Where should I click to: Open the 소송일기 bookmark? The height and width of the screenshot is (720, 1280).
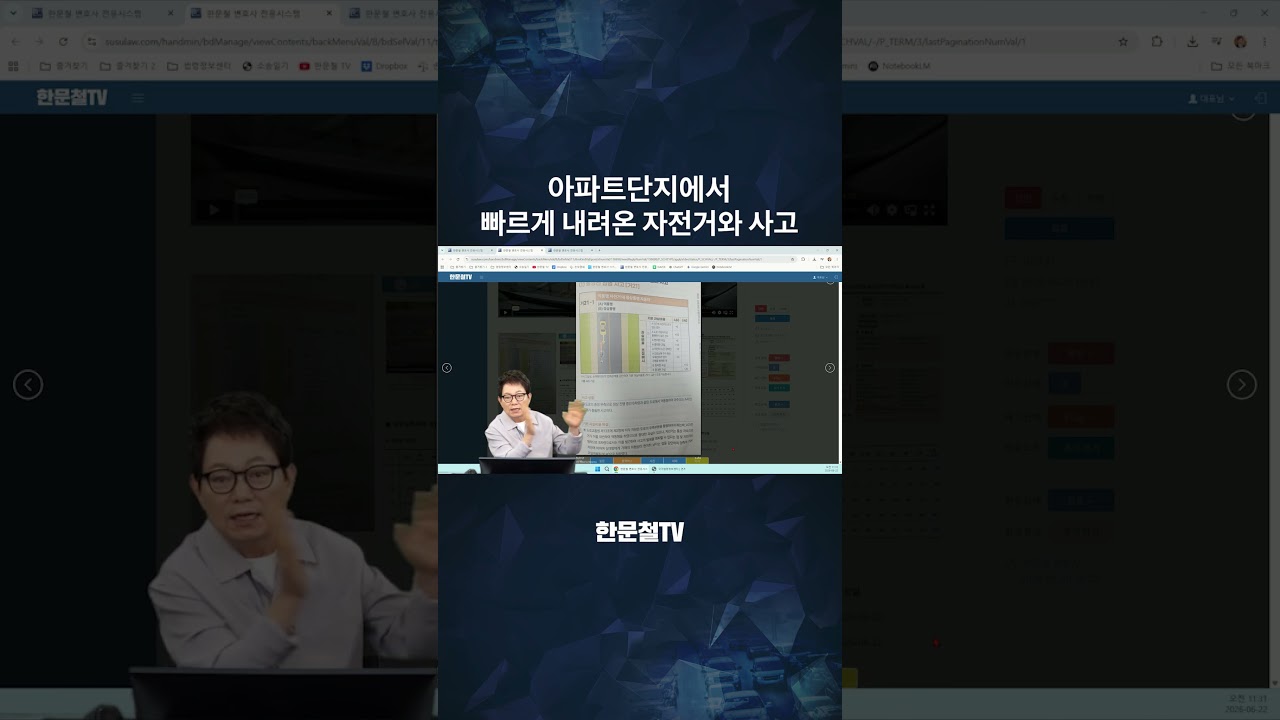265,66
